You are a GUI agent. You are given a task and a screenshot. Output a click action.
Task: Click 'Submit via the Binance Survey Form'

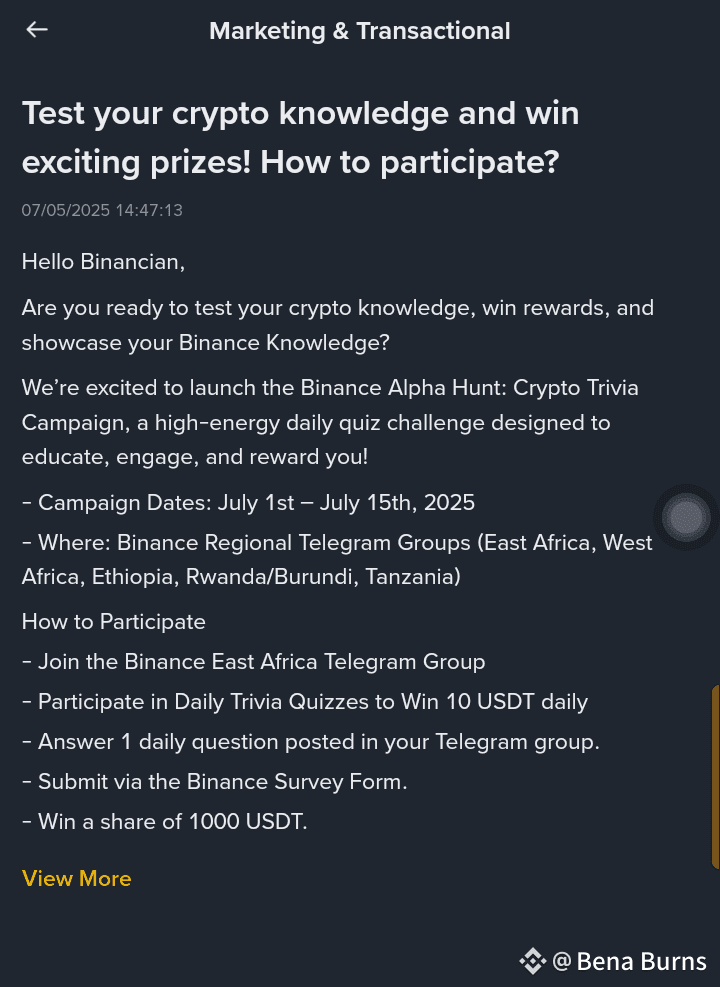[215, 781]
